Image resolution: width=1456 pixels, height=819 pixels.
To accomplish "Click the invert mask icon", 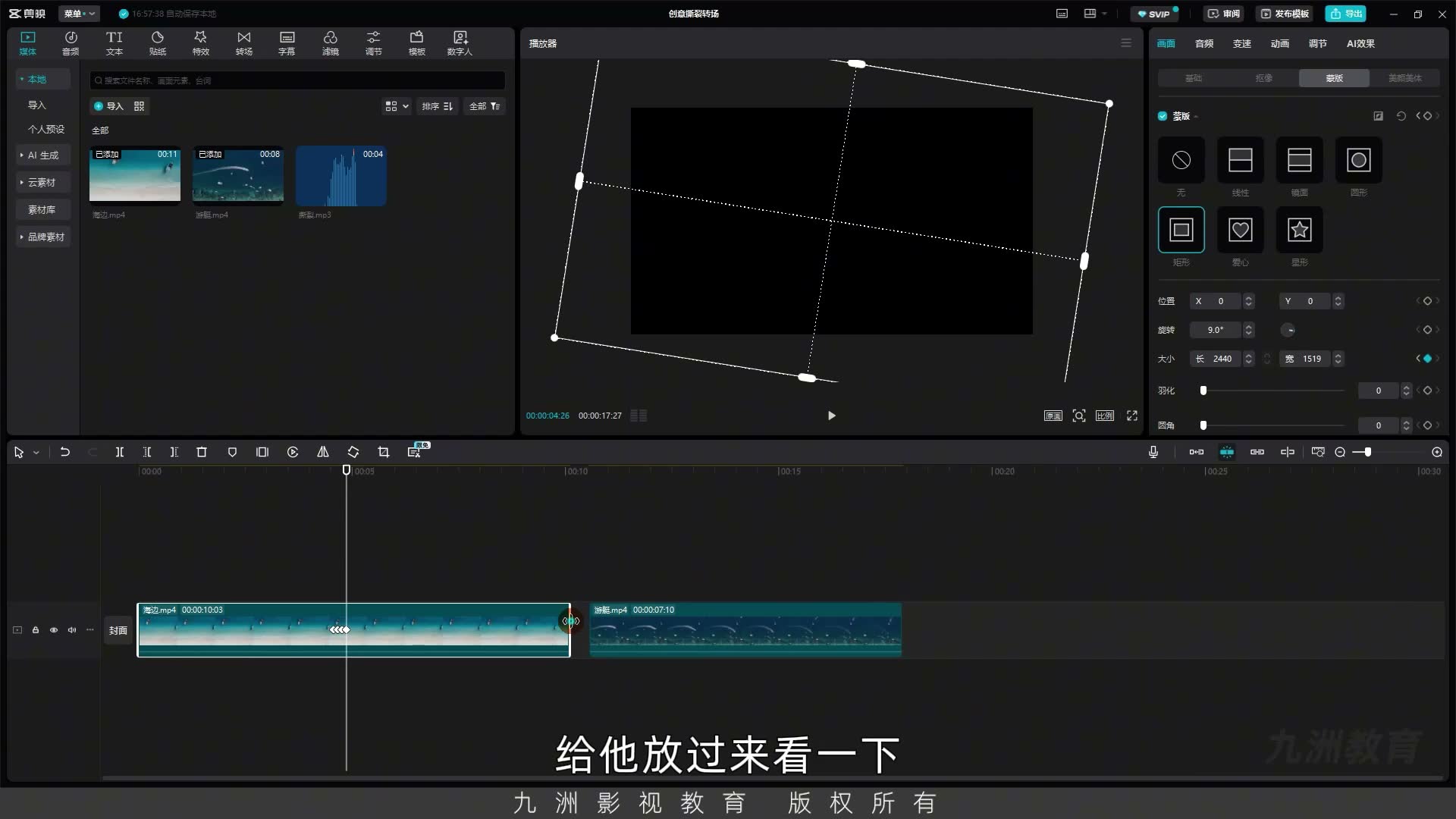I will click(x=1379, y=116).
